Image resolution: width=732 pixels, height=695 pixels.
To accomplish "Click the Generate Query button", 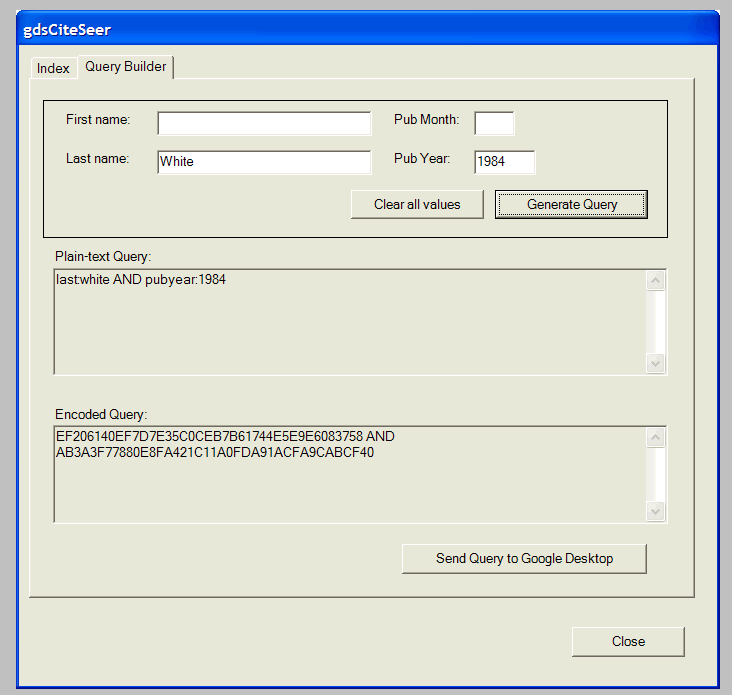I will tap(572, 204).
